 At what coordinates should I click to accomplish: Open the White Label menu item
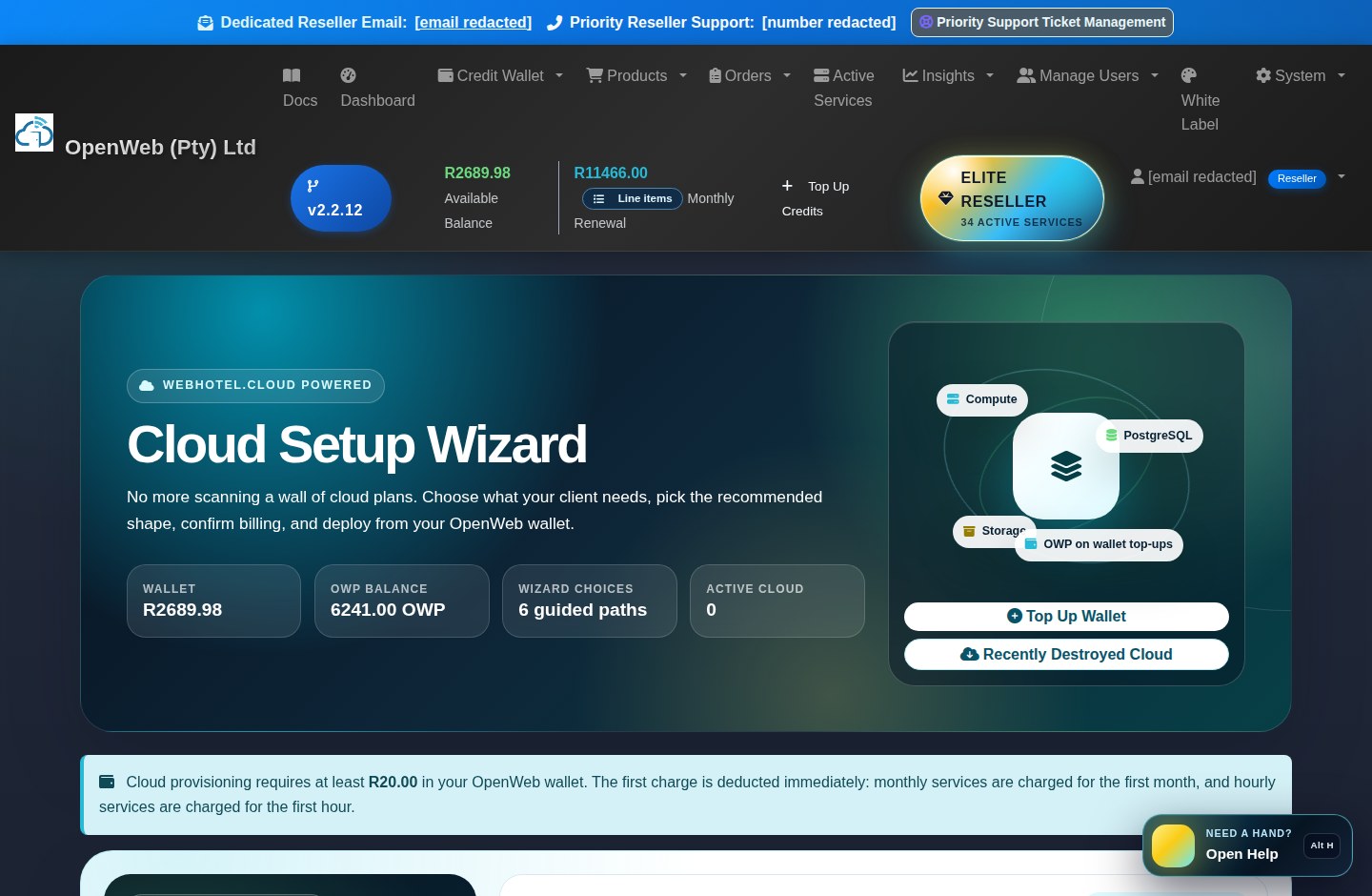1200,100
